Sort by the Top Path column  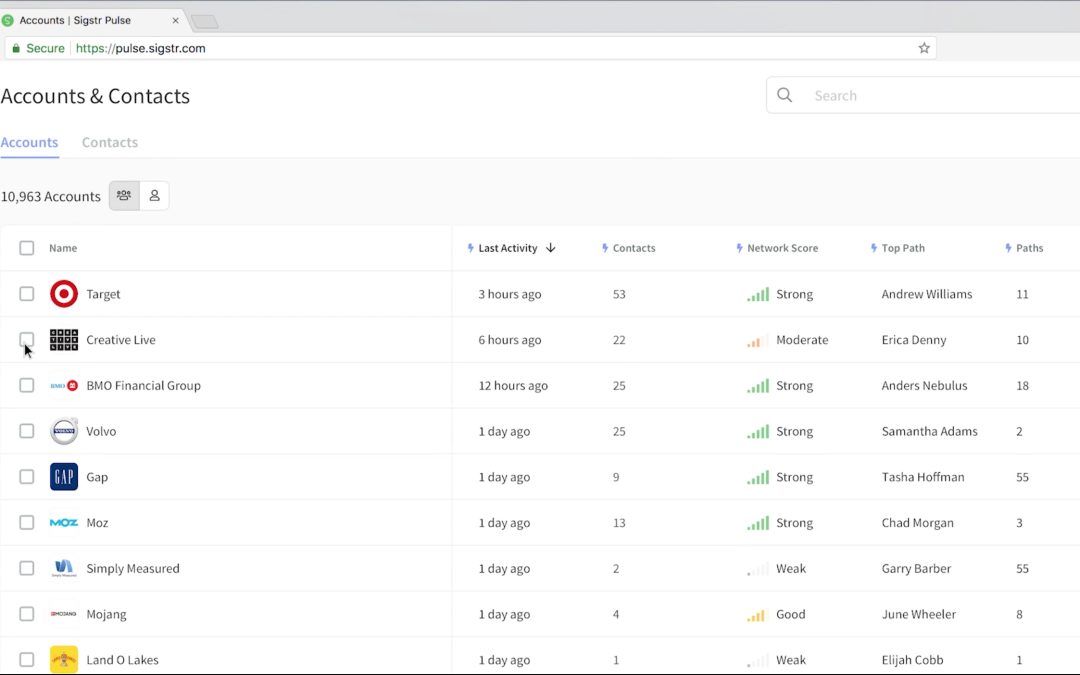(x=903, y=248)
